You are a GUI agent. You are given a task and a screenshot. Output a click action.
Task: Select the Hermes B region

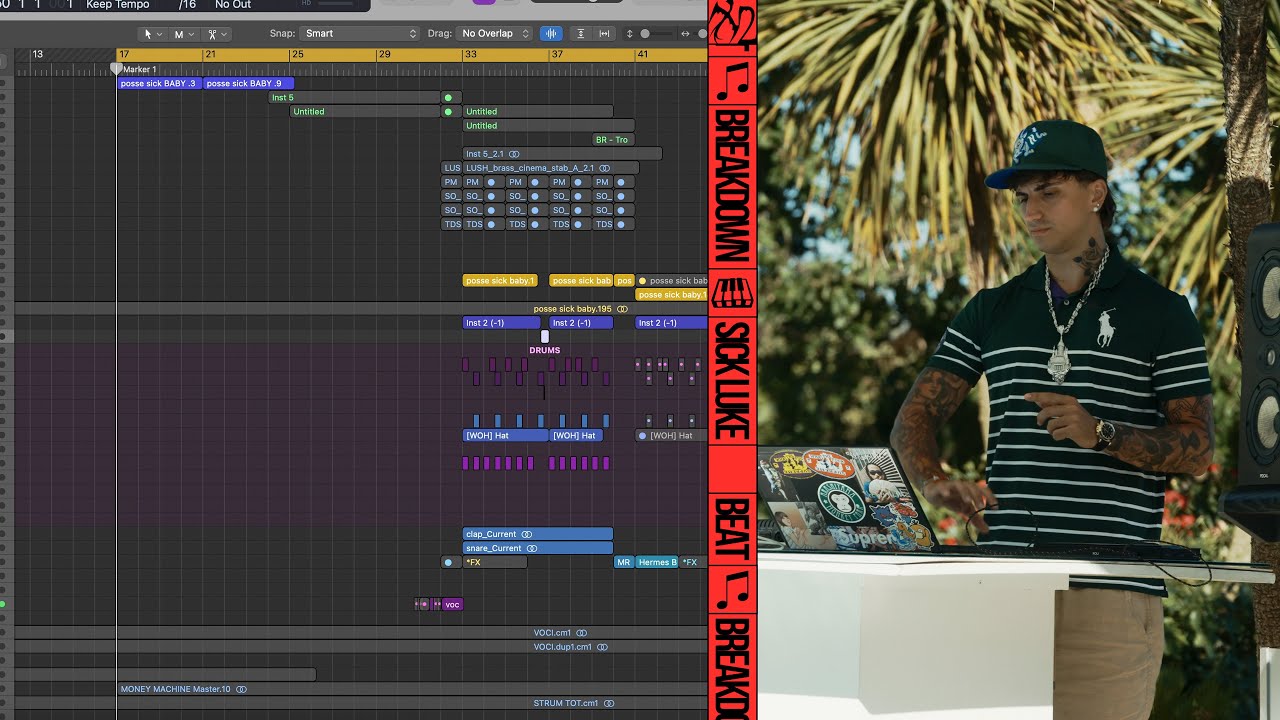tap(657, 562)
